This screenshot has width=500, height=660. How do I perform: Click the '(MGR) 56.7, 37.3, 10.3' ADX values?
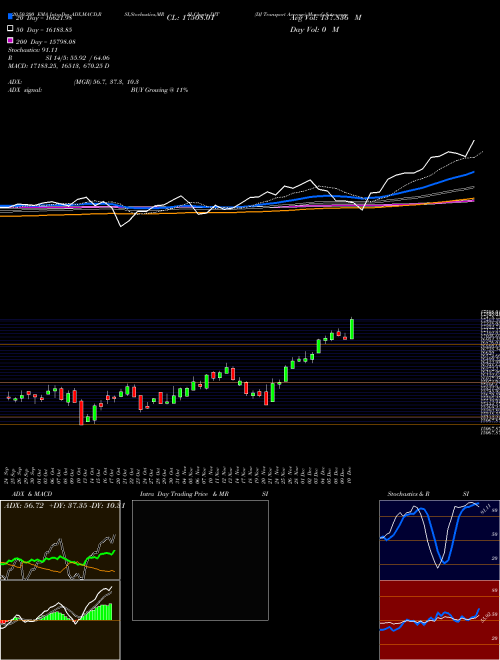[106, 82]
